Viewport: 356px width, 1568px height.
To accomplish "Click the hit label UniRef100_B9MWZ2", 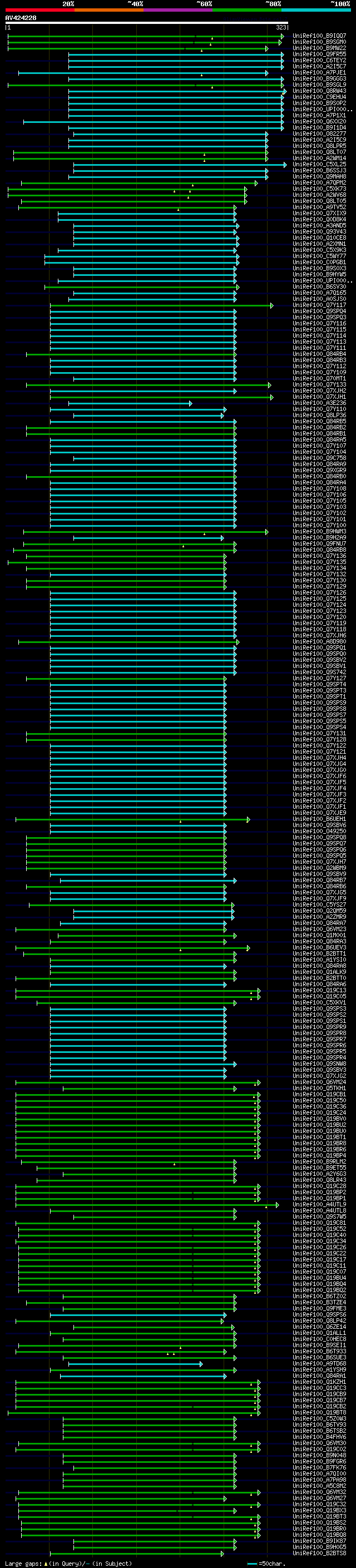I will 319,48.
